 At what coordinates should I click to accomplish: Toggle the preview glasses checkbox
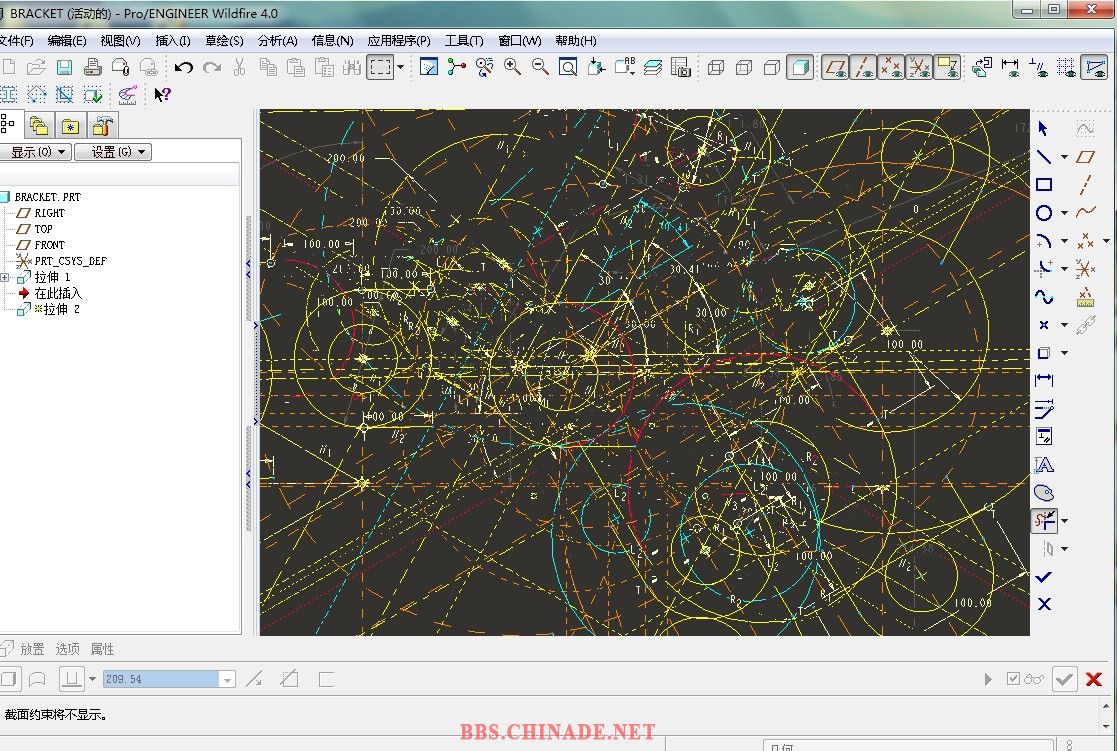(1025, 679)
